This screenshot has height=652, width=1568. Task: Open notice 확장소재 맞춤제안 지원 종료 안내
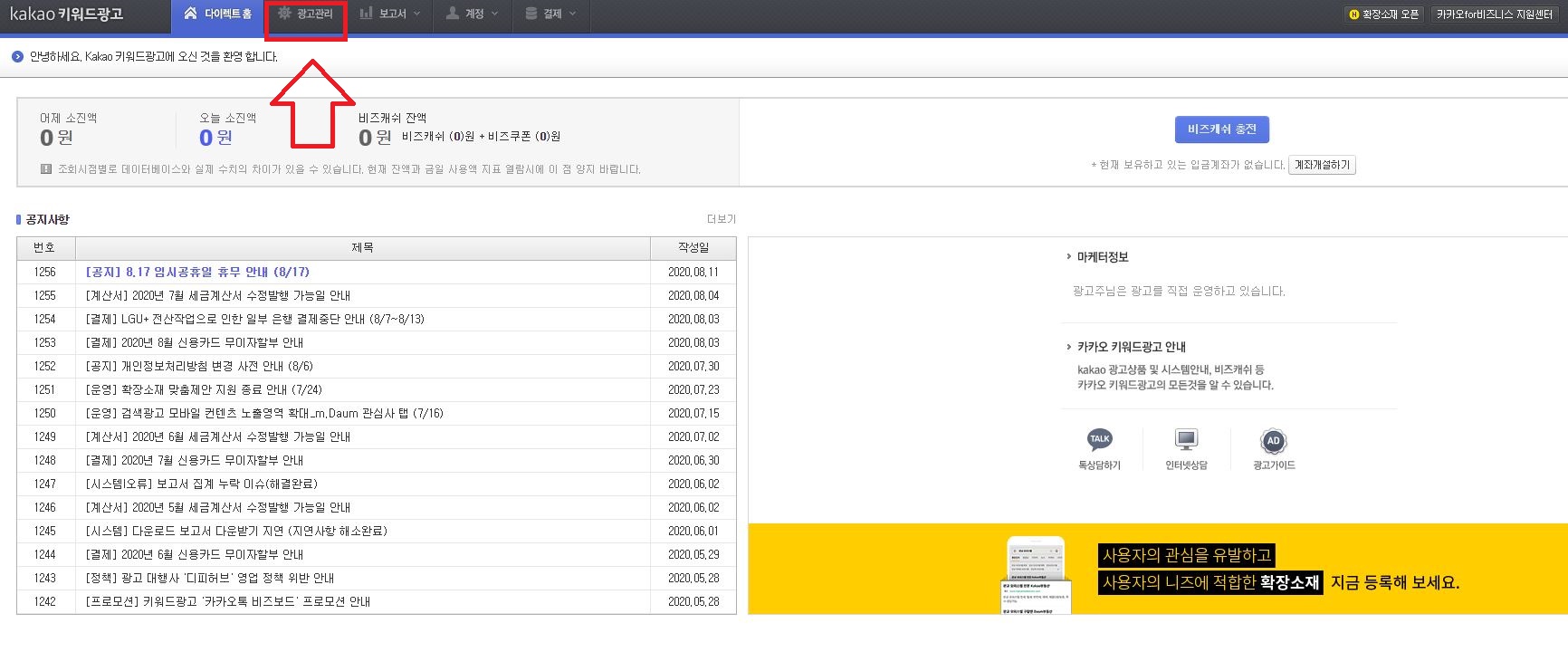click(x=204, y=389)
